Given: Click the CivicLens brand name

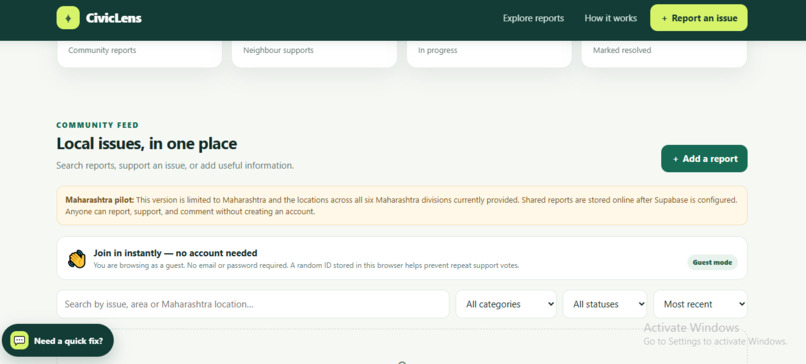Looking at the screenshot, I should pyautogui.click(x=114, y=19).
